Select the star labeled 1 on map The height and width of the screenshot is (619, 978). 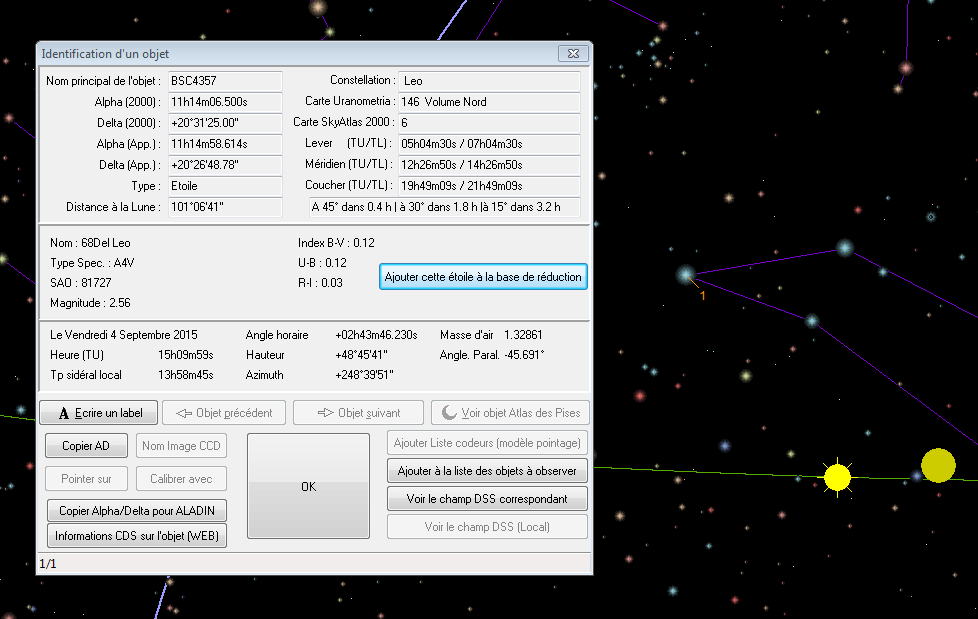click(x=686, y=274)
